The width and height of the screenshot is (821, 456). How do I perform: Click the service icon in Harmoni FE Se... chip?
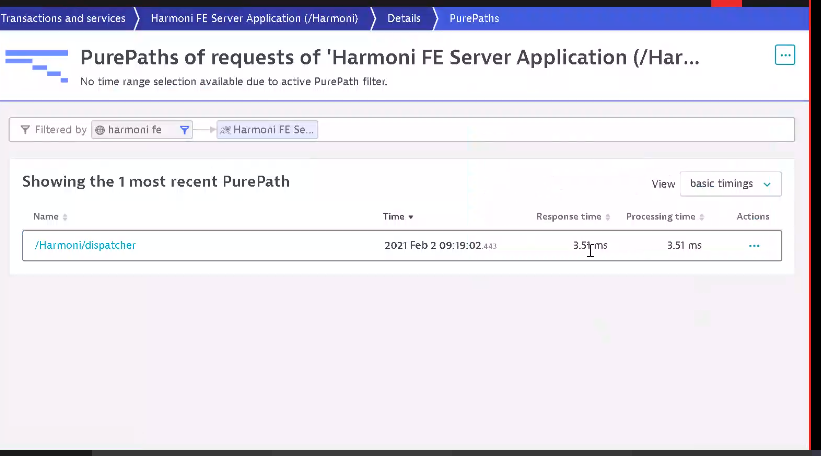tap(226, 130)
